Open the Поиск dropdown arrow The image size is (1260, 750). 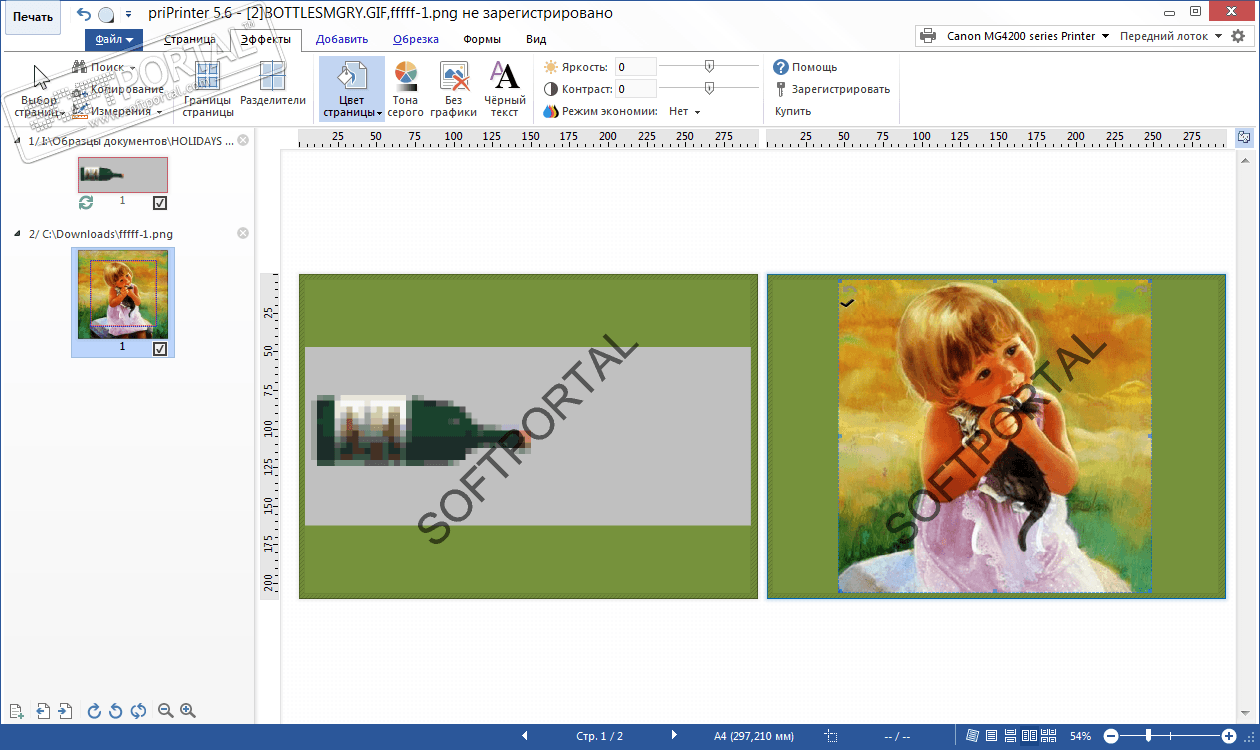click(133, 68)
